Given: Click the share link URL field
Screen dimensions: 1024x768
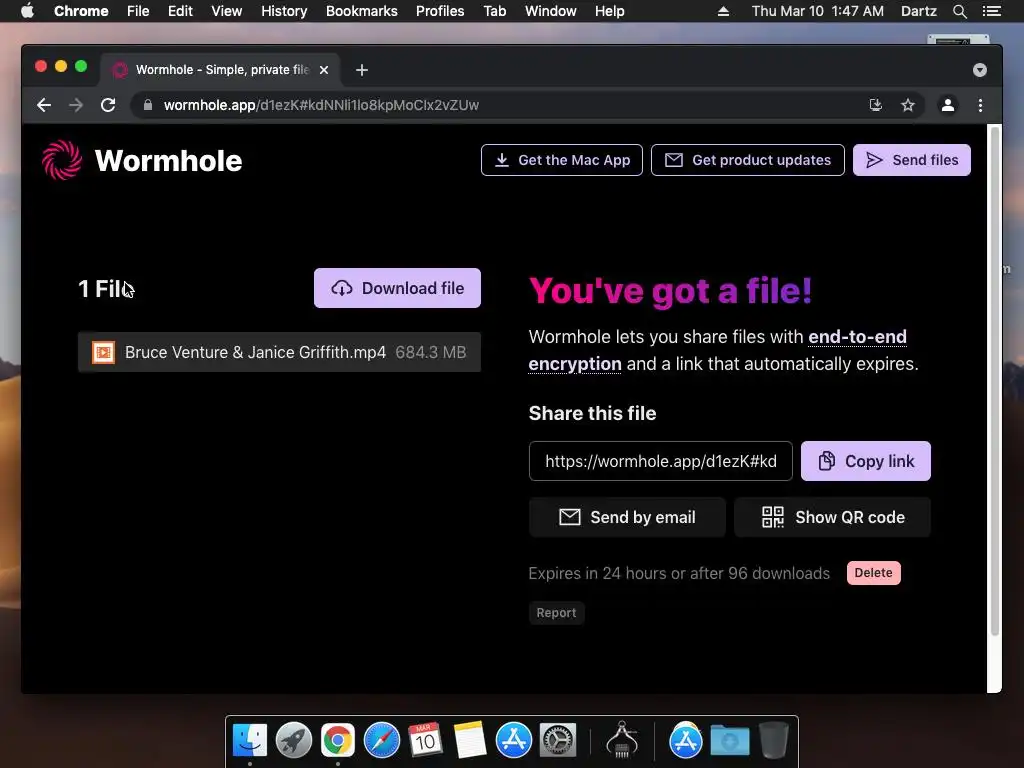Looking at the screenshot, I should (660, 461).
